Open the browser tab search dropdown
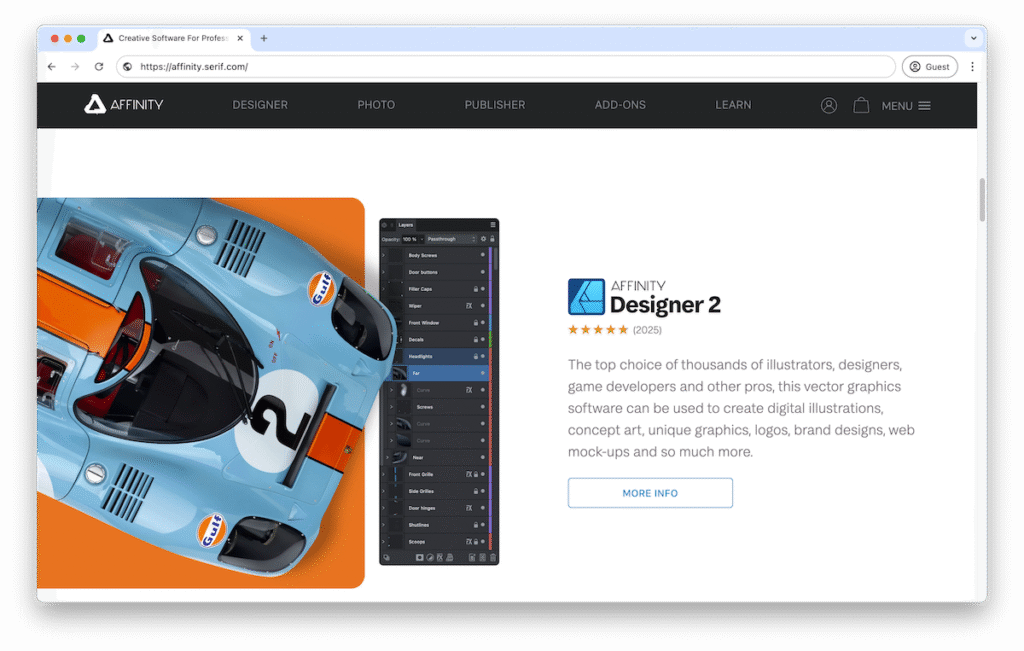The image size is (1024, 651). click(974, 39)
